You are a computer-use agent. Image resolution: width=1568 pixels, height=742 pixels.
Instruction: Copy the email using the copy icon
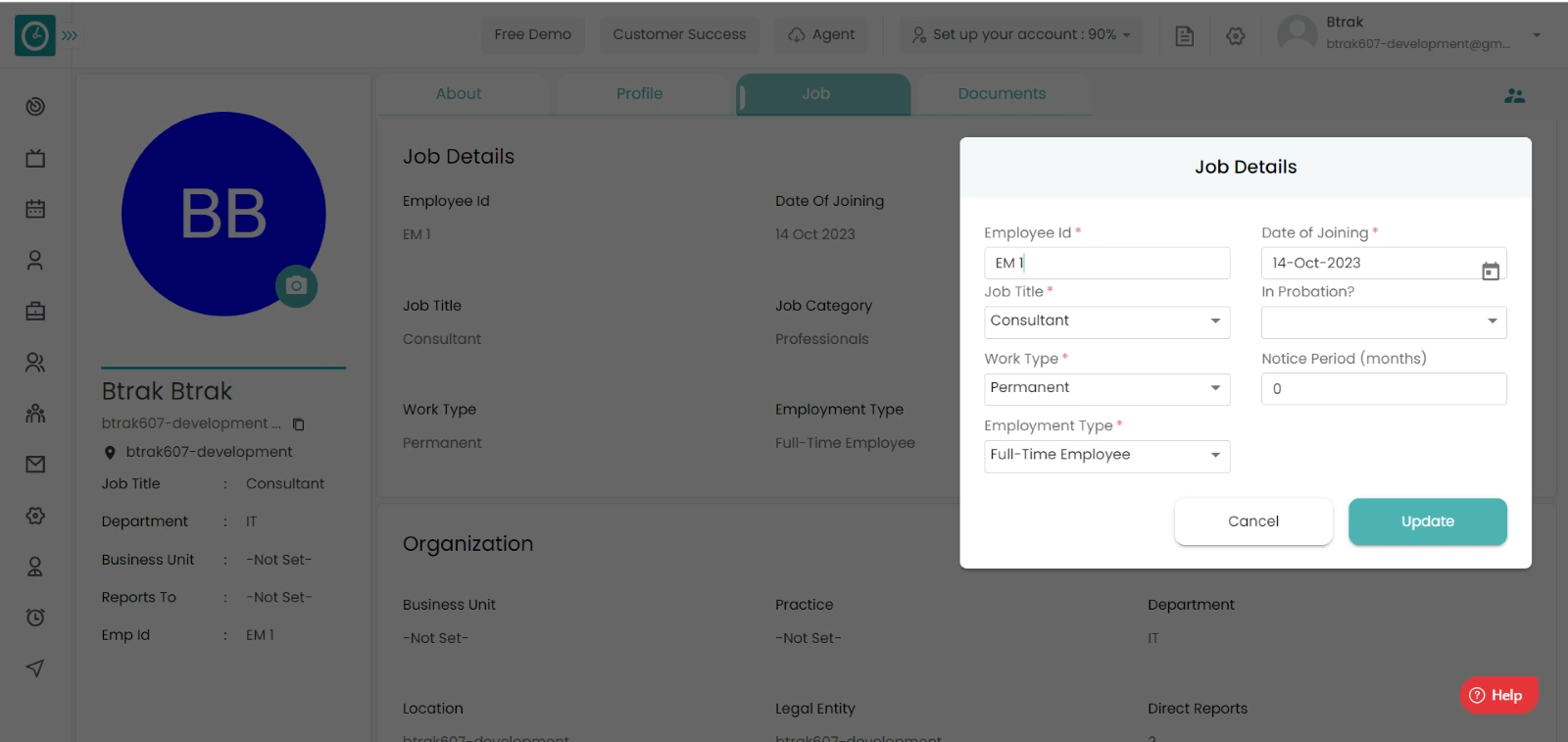[x=299, y=424]
